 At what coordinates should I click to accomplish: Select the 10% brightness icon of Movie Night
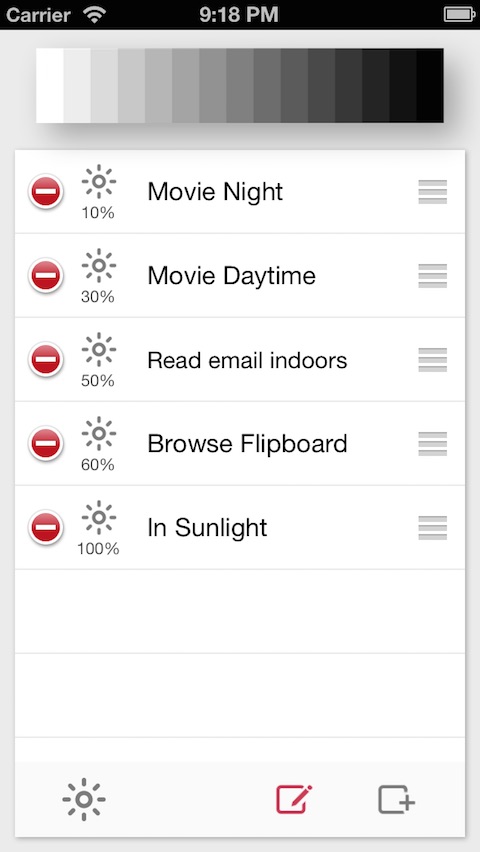coord(98,192)
